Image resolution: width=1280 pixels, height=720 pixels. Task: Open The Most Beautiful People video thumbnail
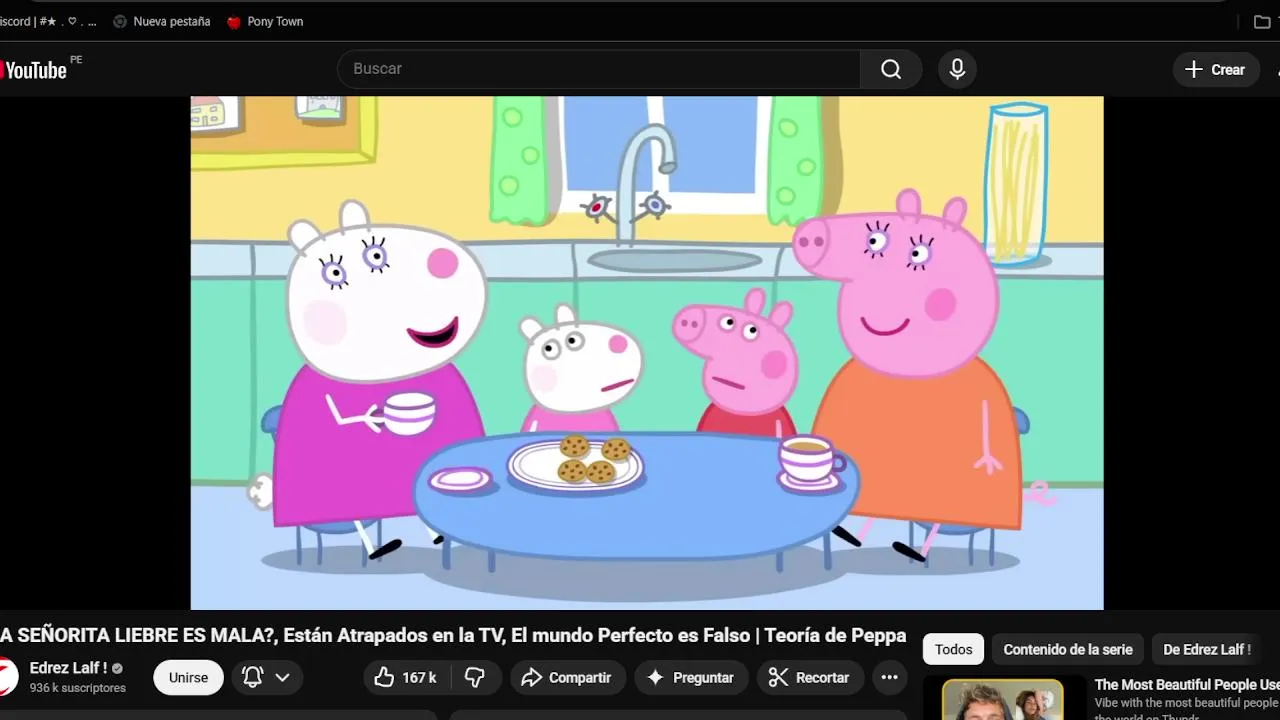pos(1003,699)
